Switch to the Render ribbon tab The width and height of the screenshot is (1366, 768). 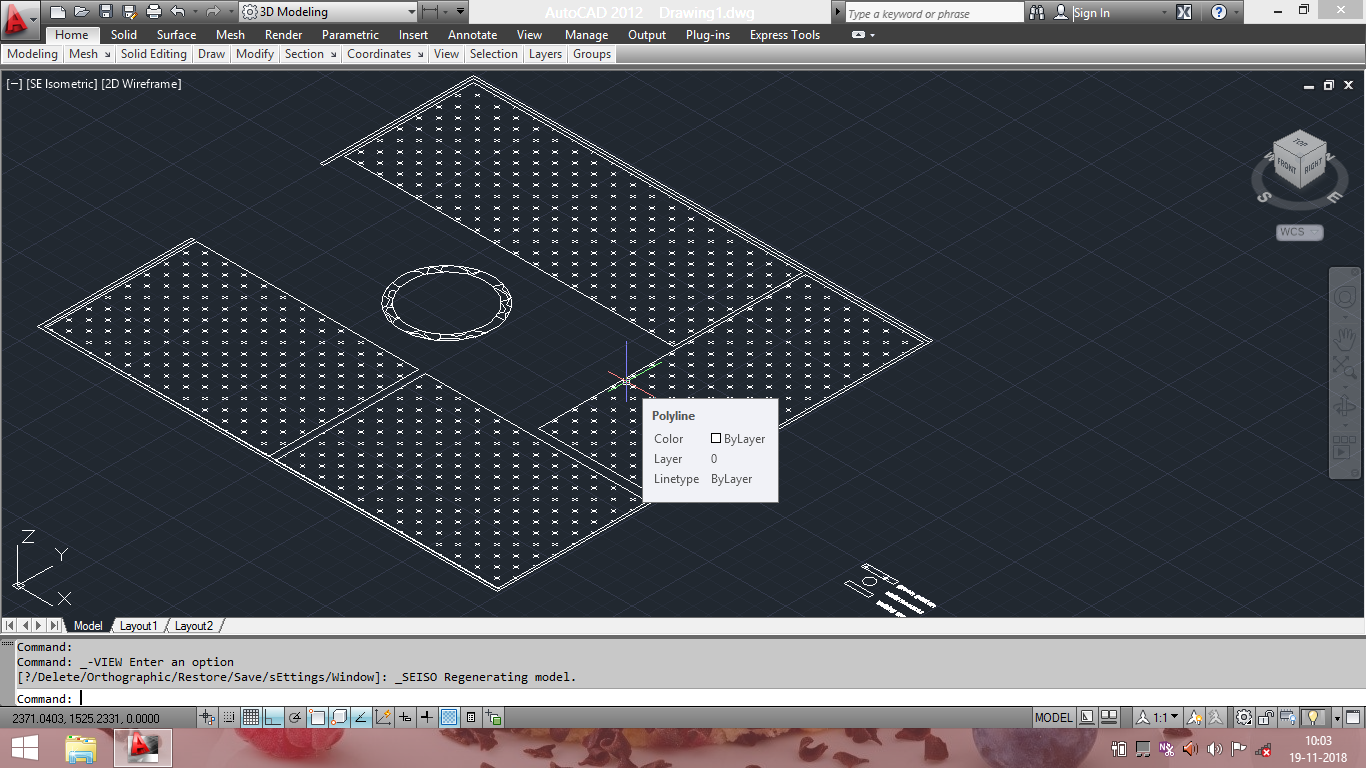tap(283, 35)
